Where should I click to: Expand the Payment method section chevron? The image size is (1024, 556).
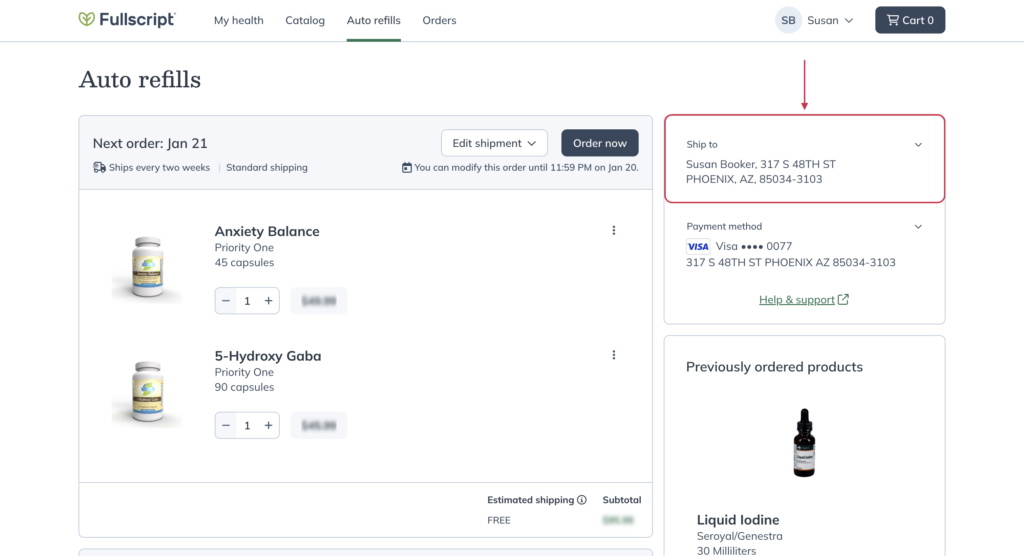pyautogui.click(x=918, y=227)
